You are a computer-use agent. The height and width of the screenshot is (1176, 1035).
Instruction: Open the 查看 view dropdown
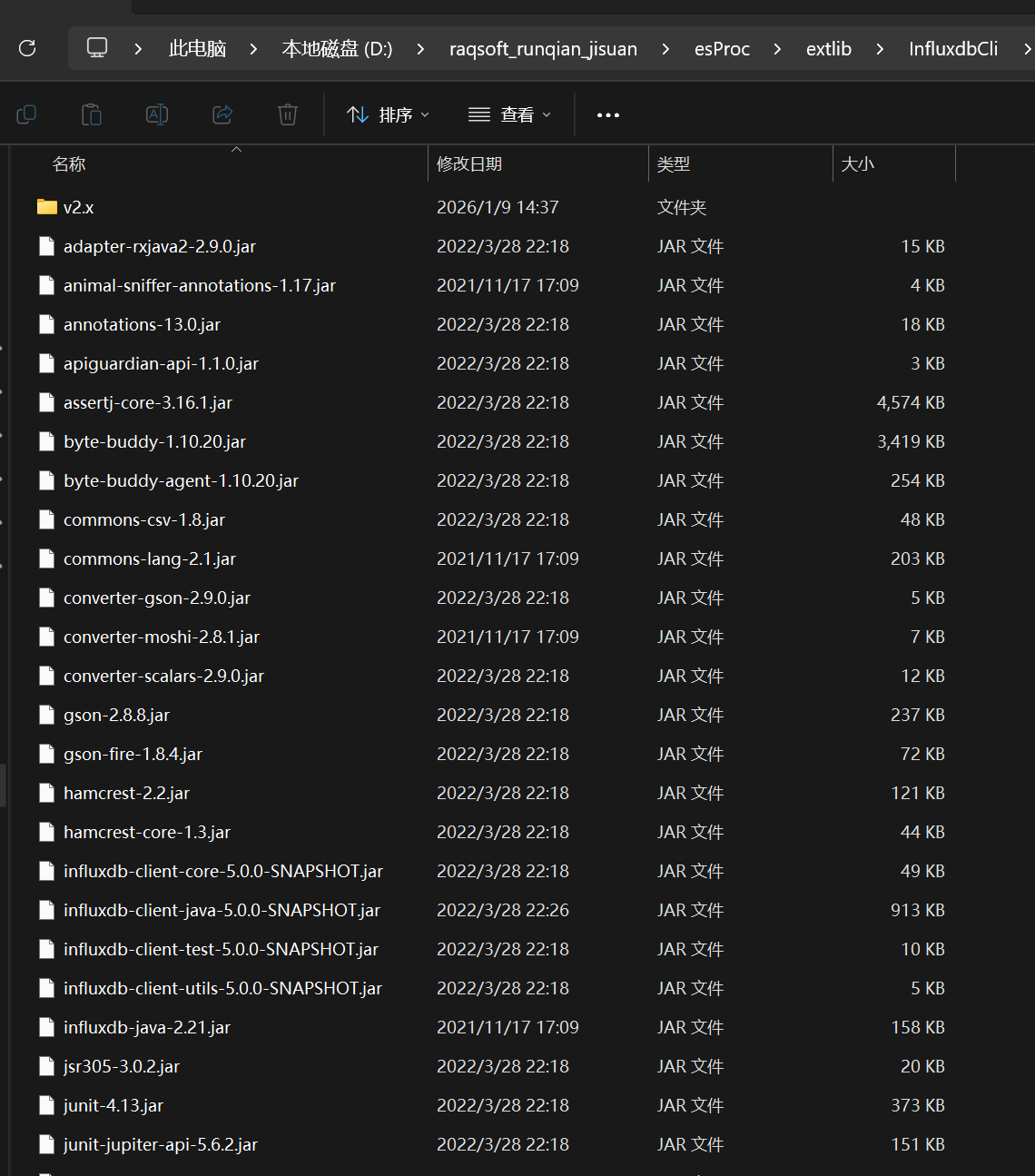[x=509, y=115]
